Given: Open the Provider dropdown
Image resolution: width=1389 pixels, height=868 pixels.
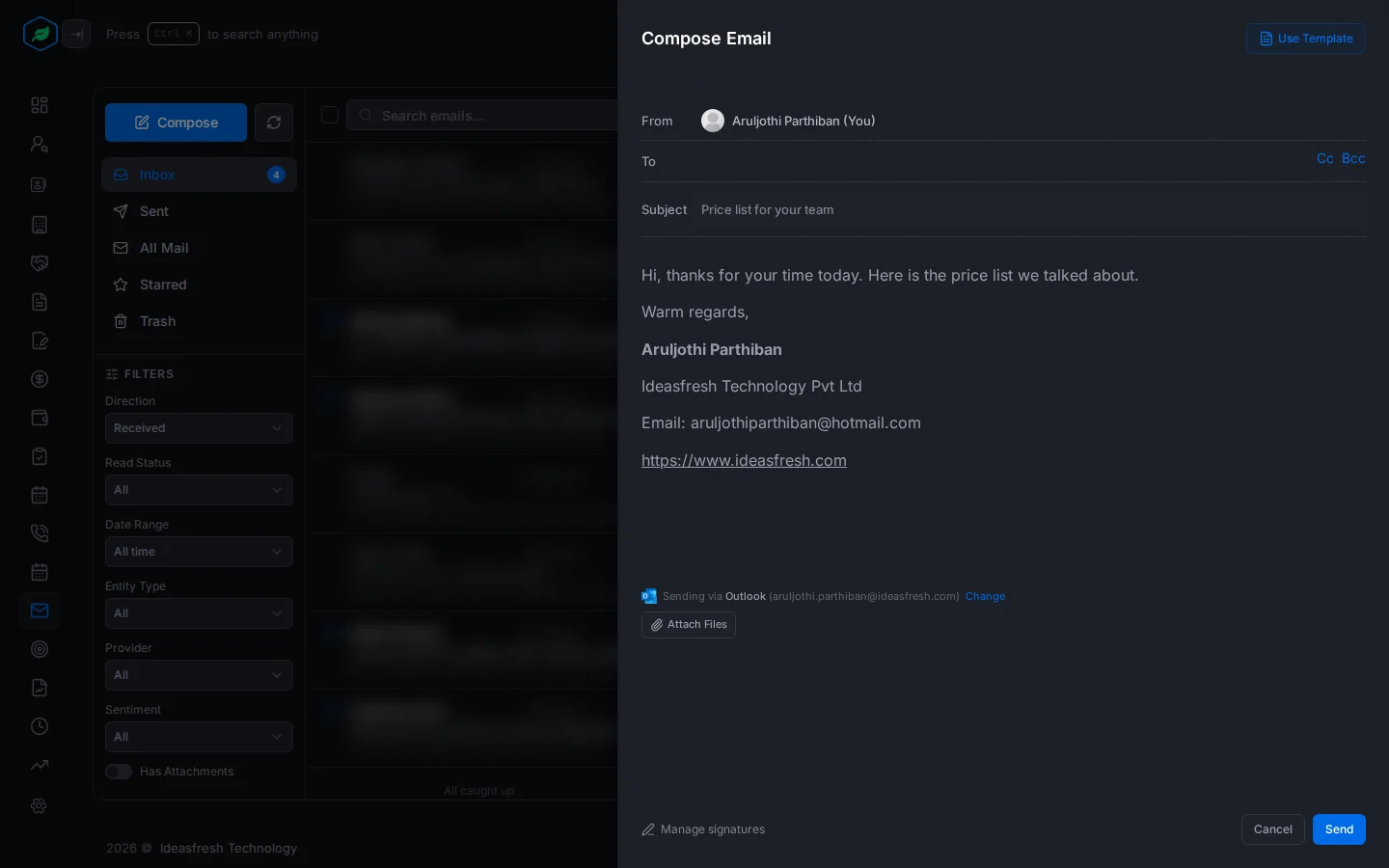Looking at the screenshot, I should [199, 675].
